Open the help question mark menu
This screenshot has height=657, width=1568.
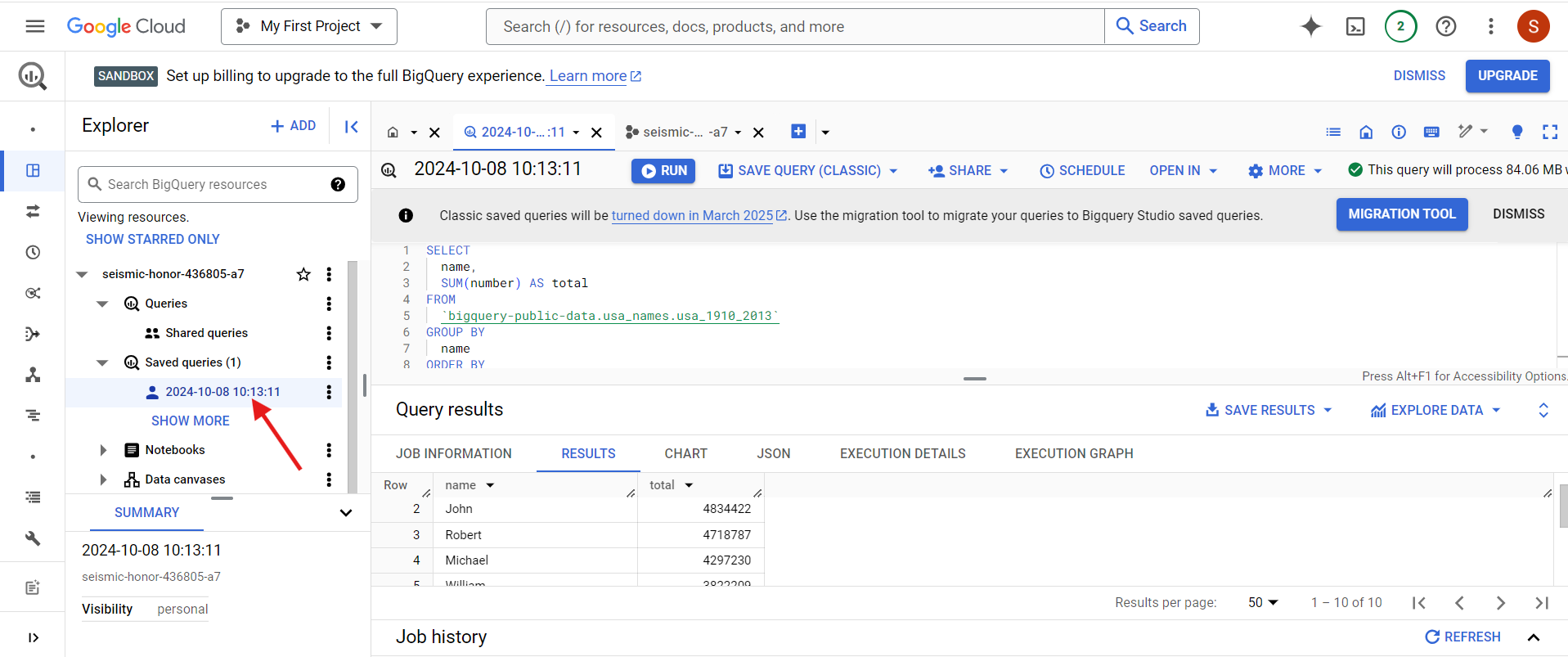[1446, 26]
